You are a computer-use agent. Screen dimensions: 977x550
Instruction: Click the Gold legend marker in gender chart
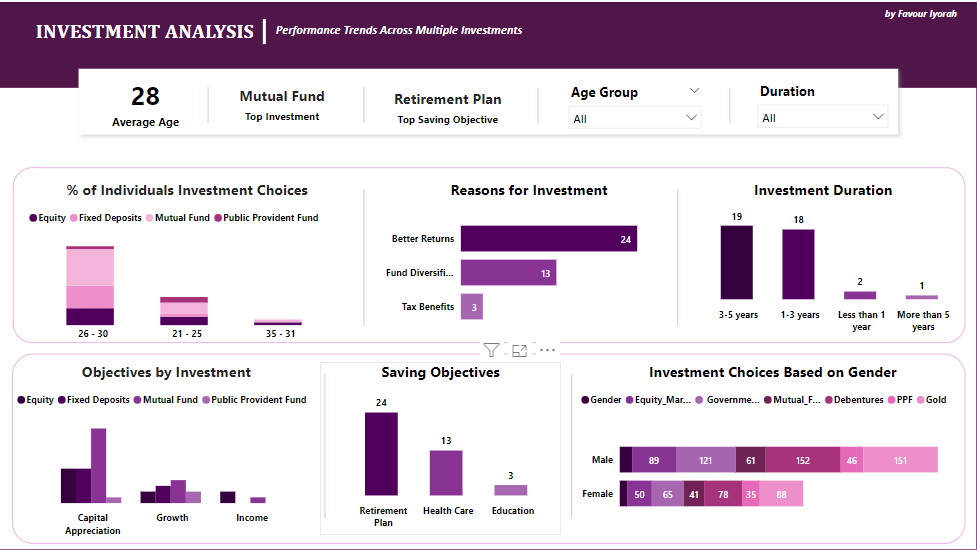click(920, 400)
